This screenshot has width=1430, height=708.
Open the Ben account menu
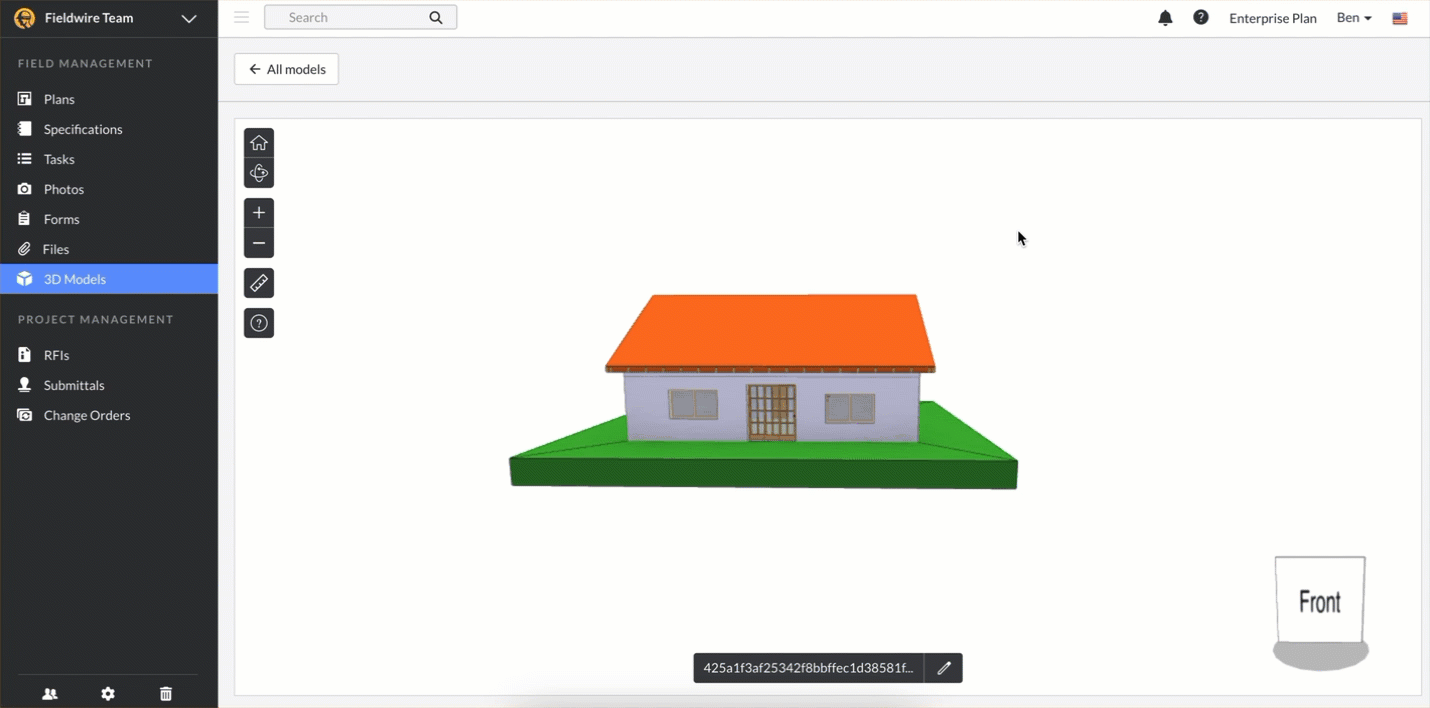(1353, 17)
